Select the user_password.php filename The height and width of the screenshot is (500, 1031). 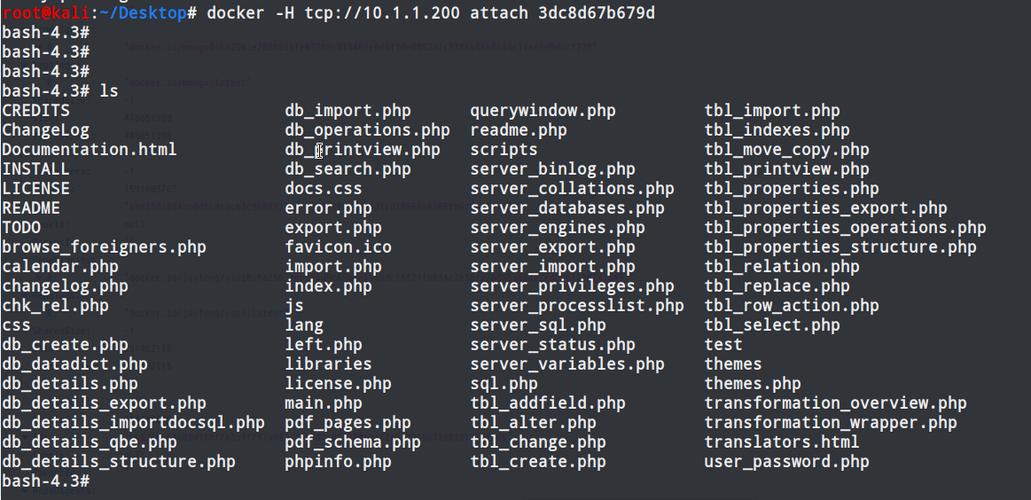pos(786,462)
